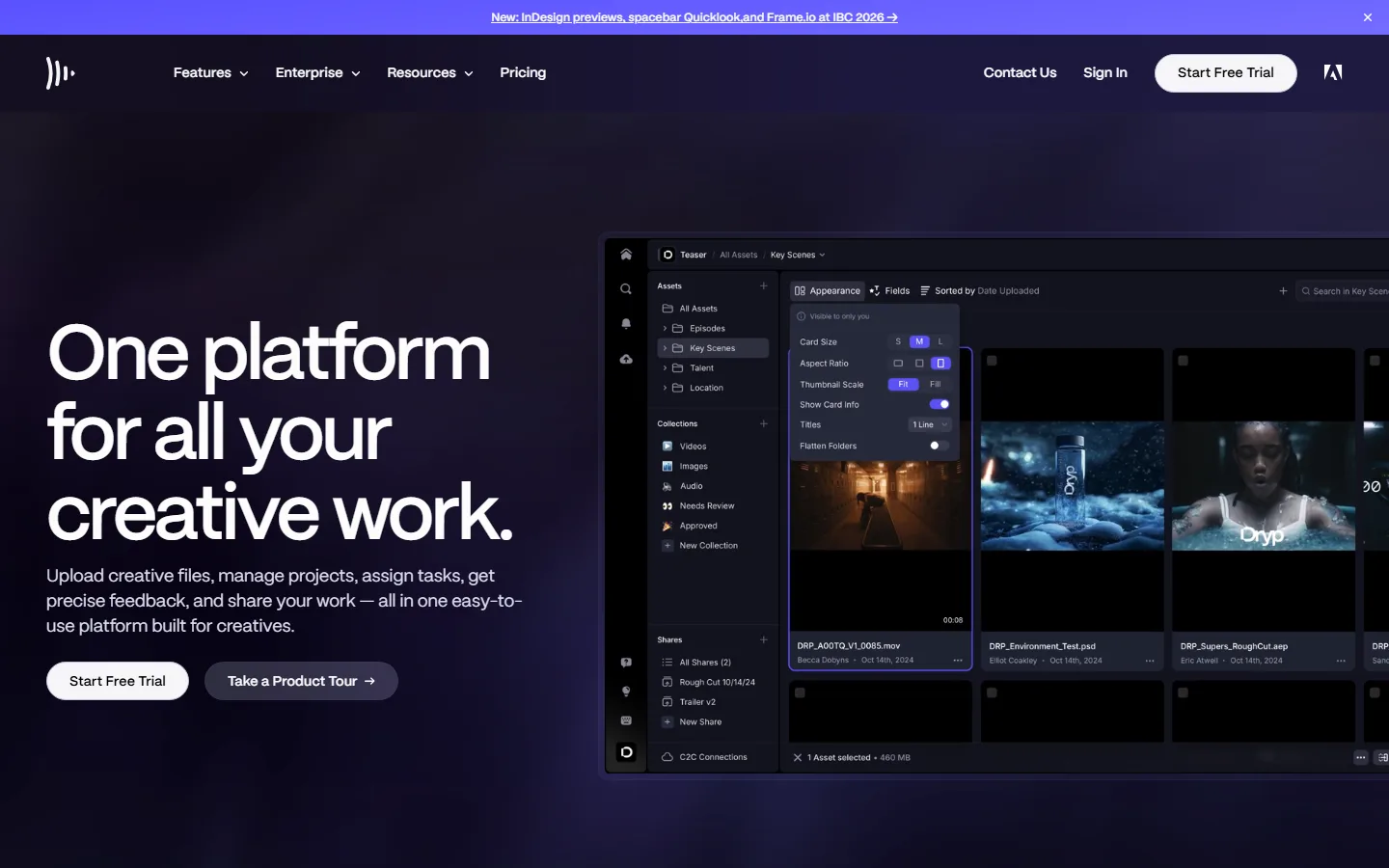Open the Fields tab in the app toolbar
The height and width of the screenshot is (868, 1389).
pyautogui.click(x=889, y=290)
